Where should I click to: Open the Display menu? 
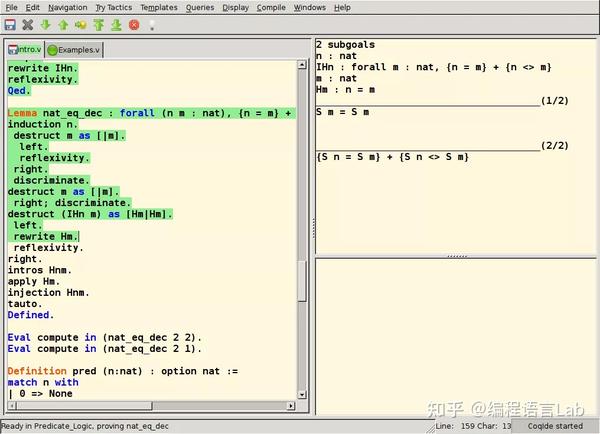(235, 7)
